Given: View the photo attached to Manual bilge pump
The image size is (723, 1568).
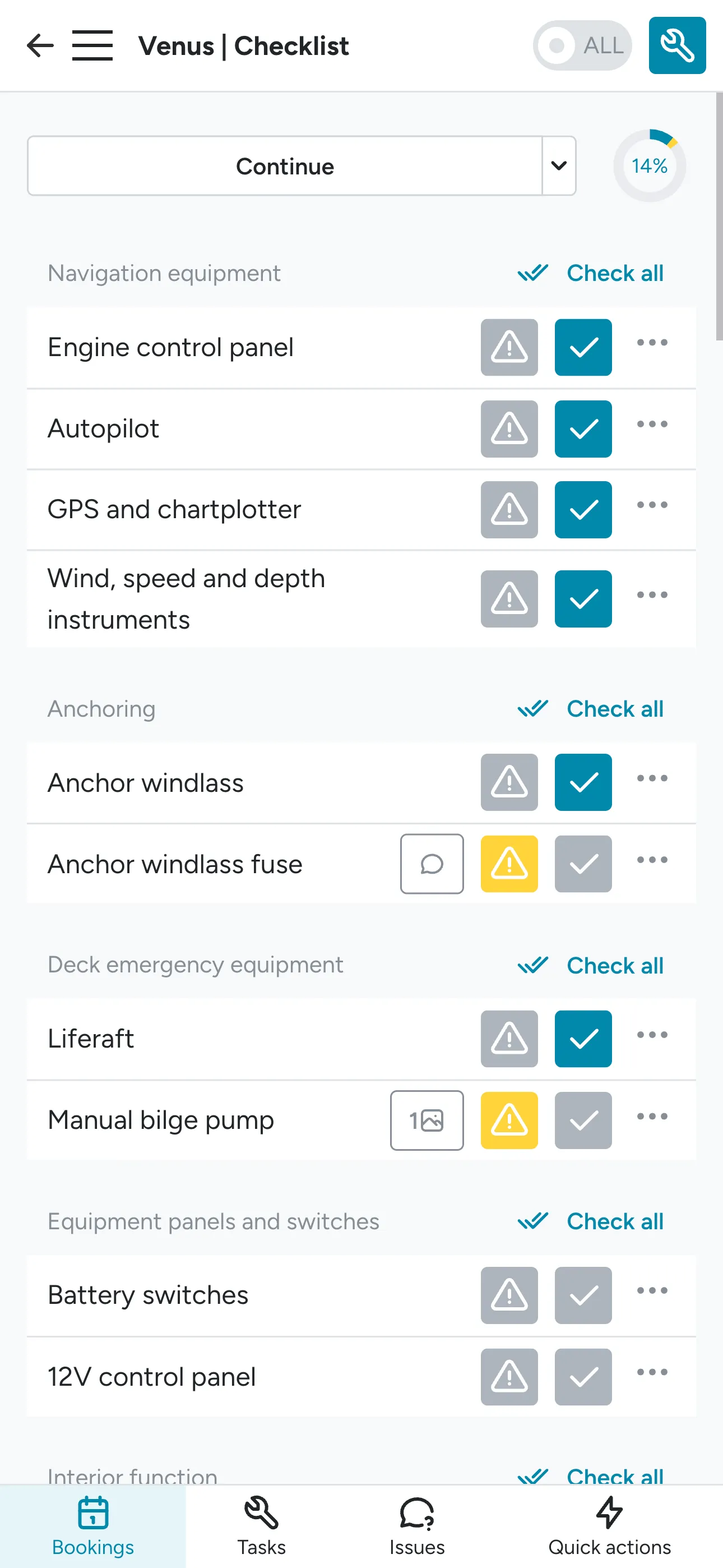Looking at the screenshot, I should pyautogui.click(x=427, y=1120).
